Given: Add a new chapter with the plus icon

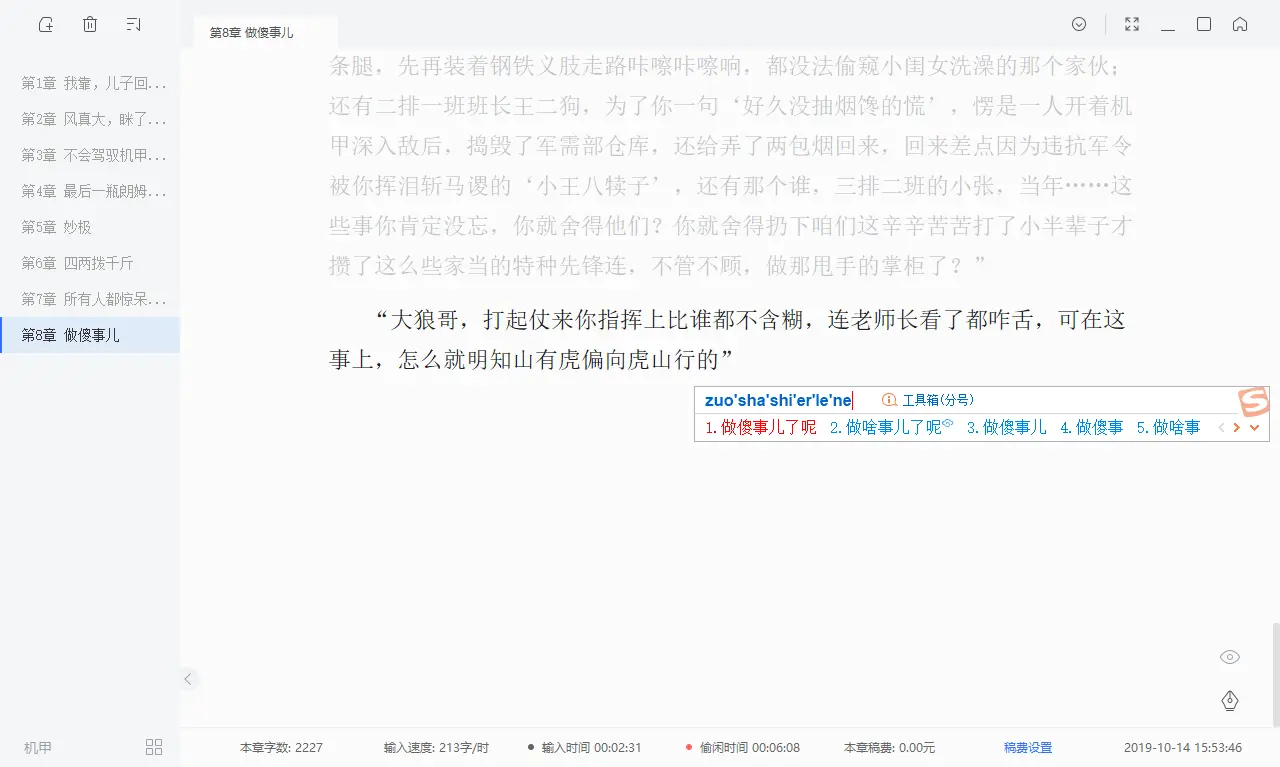Looking at the screenshot, I should tap(46, 25).
